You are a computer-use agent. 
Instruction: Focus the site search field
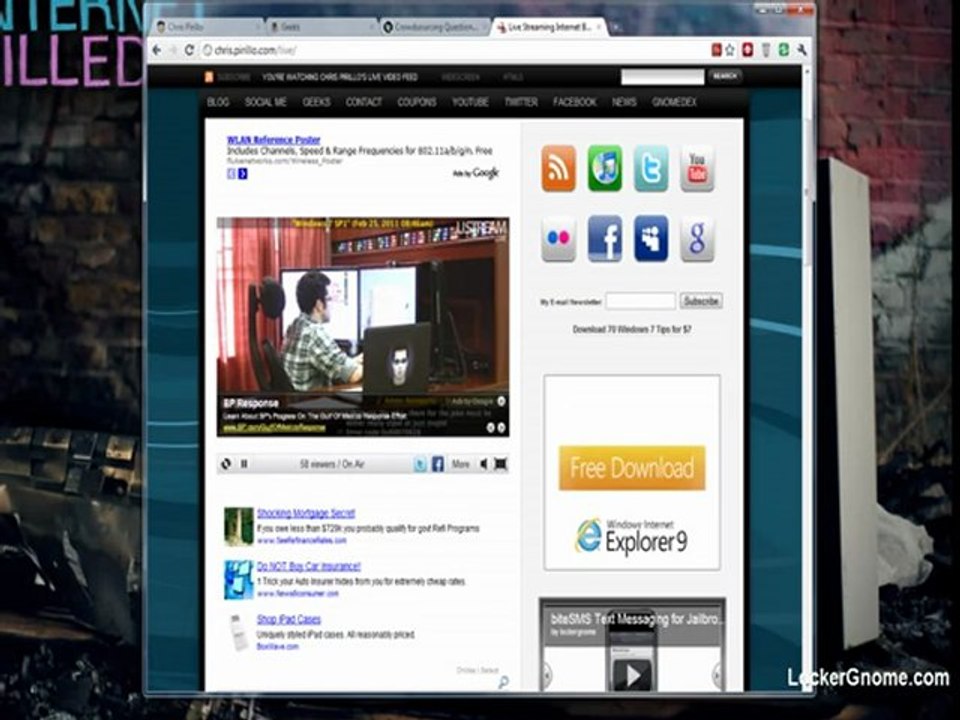(662, 77)
